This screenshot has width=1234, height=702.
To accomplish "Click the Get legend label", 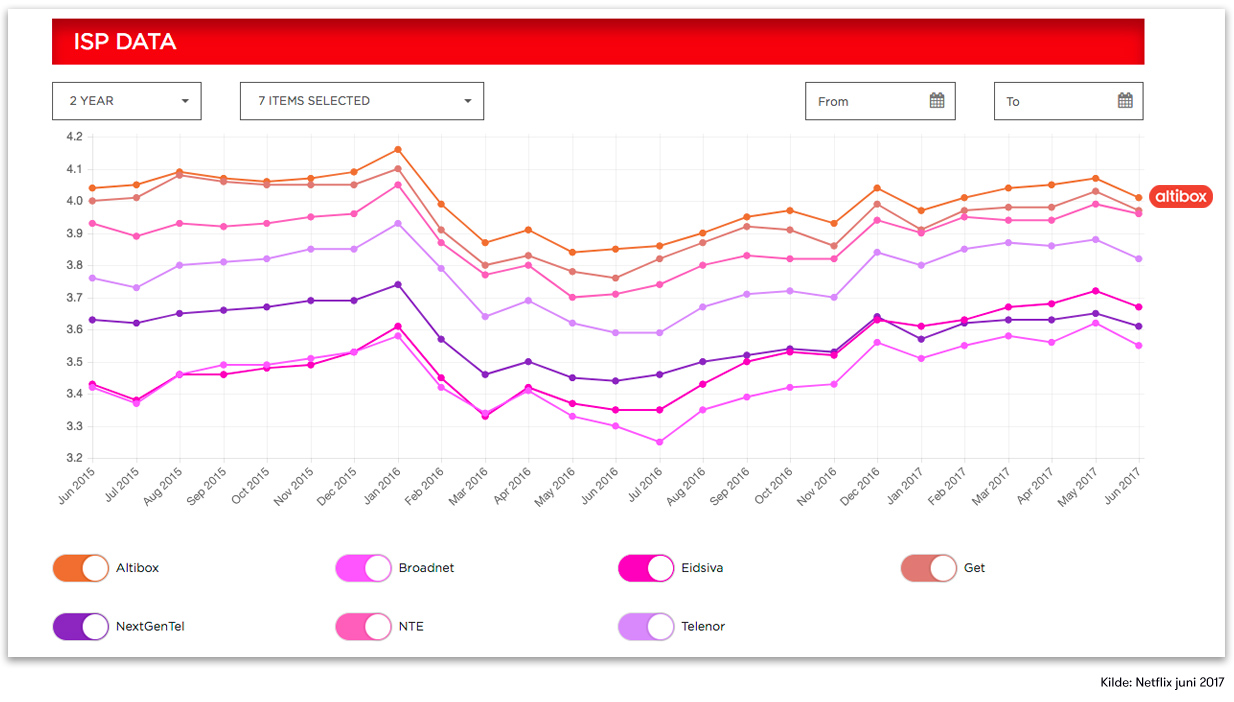I will [x=975, y=568].
